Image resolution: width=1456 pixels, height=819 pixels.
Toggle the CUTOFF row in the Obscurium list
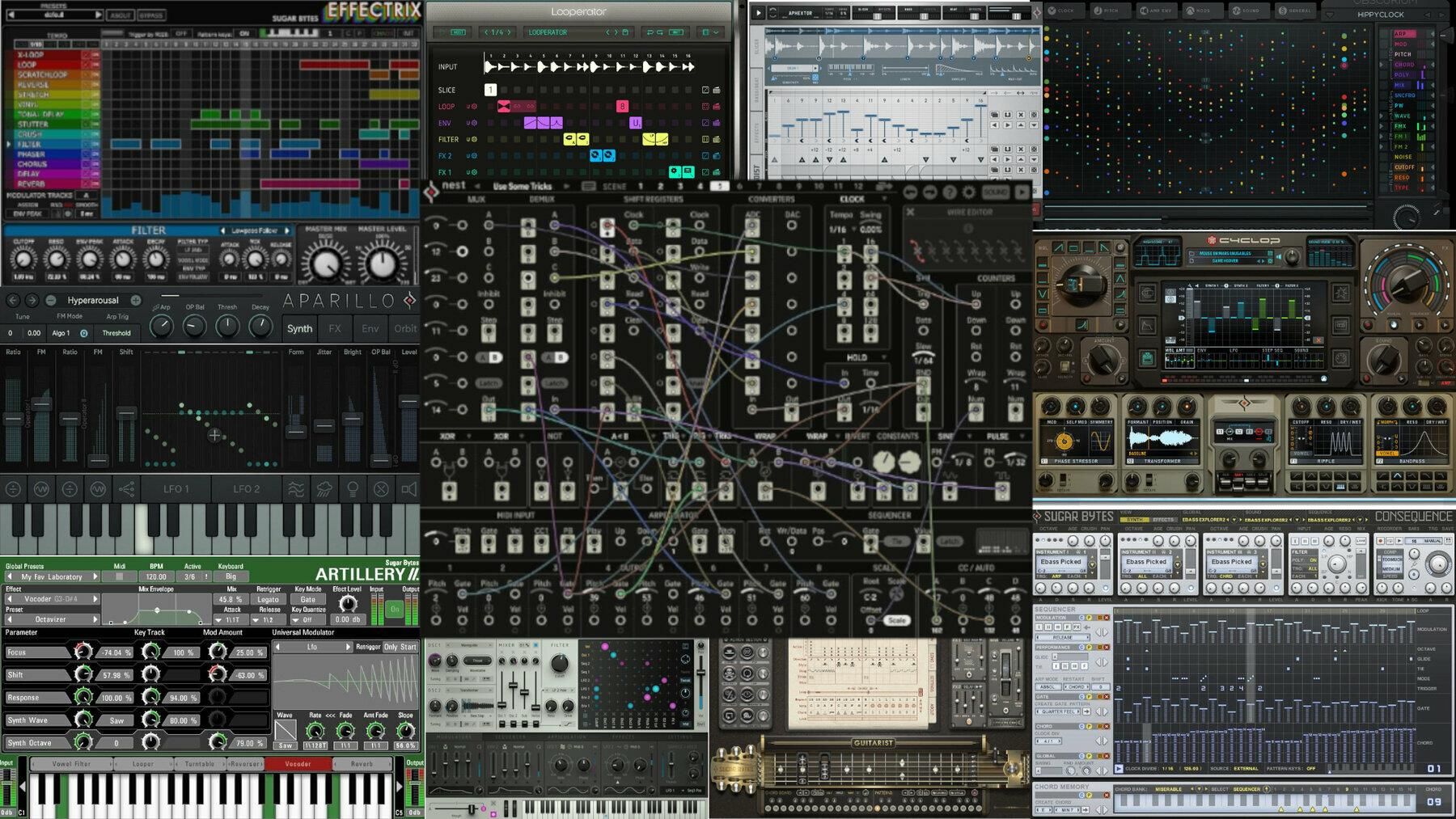(1404, 167)
